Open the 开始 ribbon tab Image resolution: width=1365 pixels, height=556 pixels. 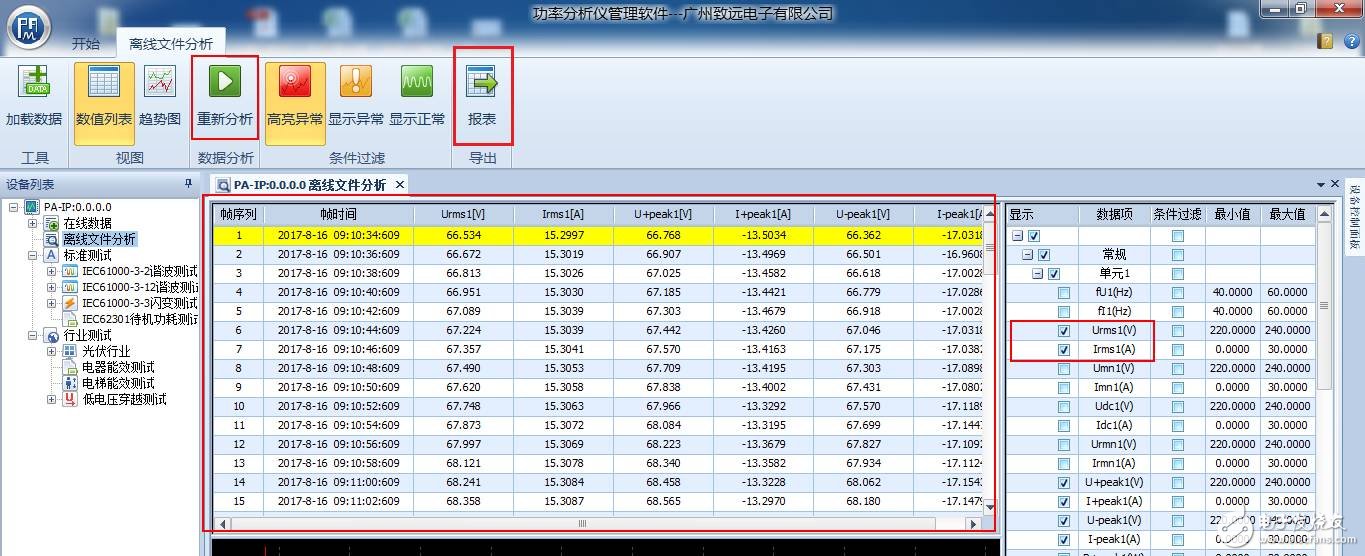coord(86,44)
